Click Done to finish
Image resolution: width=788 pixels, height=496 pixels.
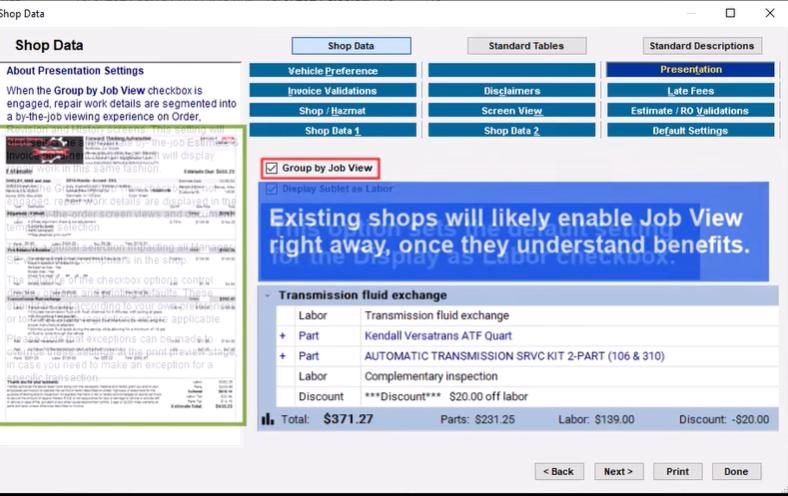pyautogui.click(x=736, y=471)
